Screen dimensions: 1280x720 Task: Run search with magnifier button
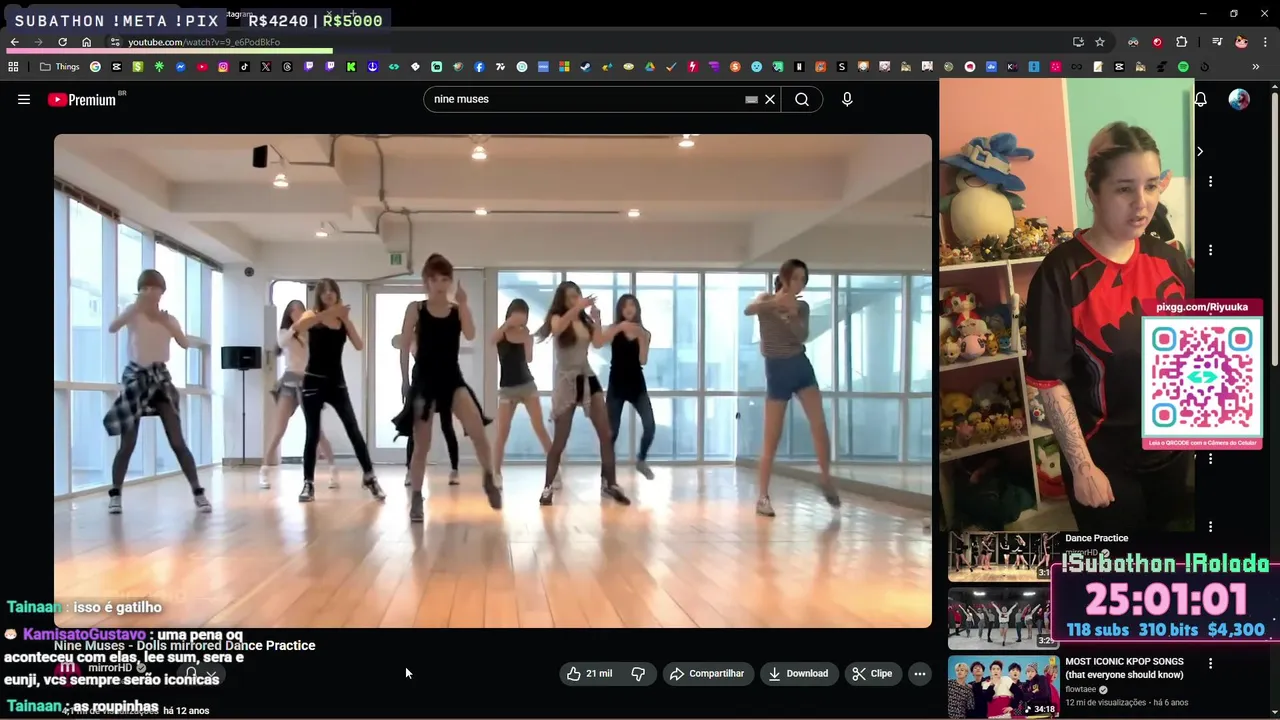[802, 99]
